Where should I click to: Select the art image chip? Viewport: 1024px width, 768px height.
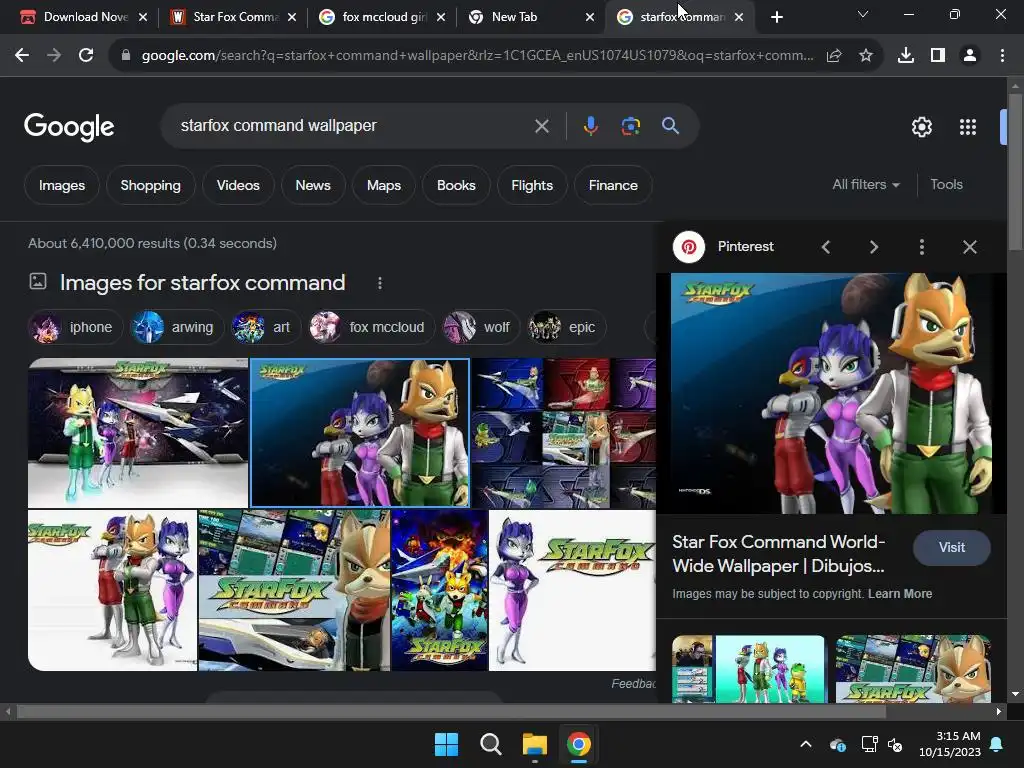(x=266, y=327)
